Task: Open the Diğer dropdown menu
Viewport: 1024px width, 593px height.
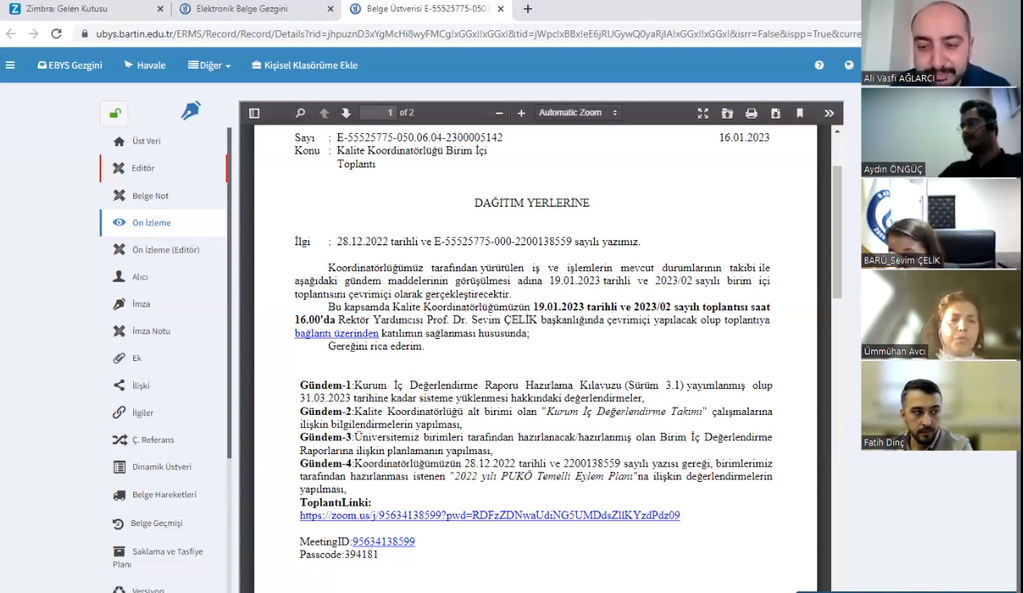Action: click(209, 66)
